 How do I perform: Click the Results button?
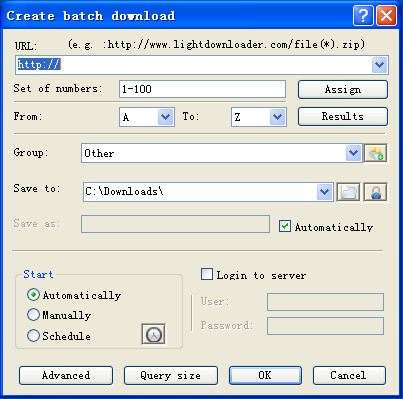[x=343, y=116]
